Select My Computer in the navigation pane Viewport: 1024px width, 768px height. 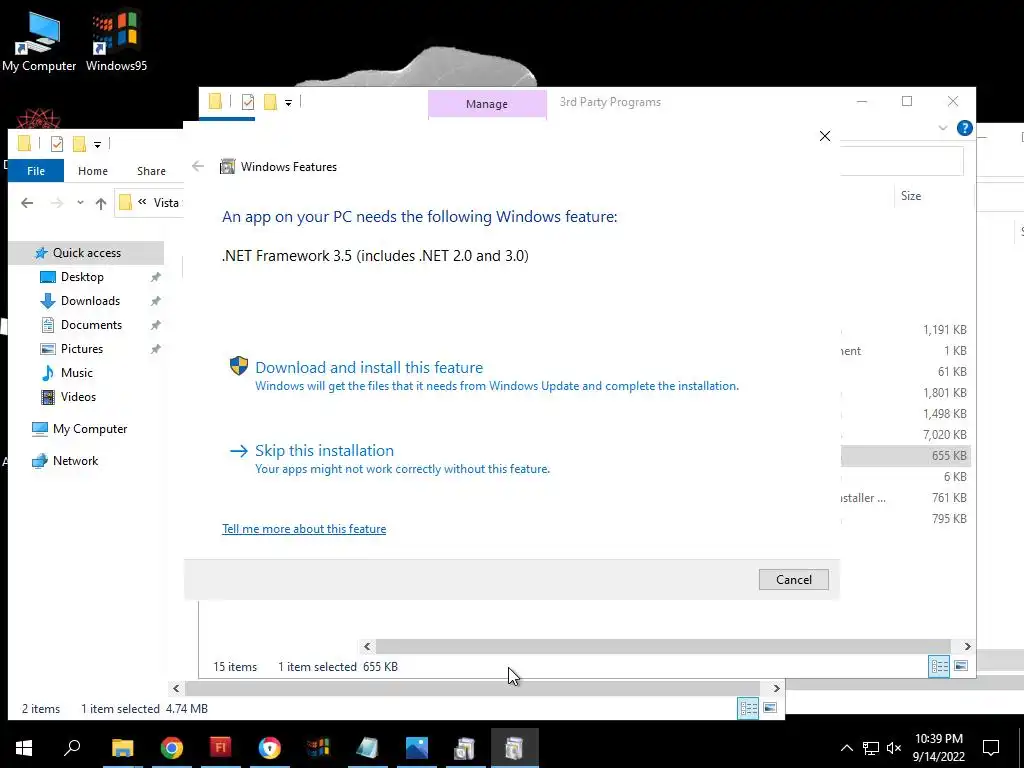click(x=89, y=429)
